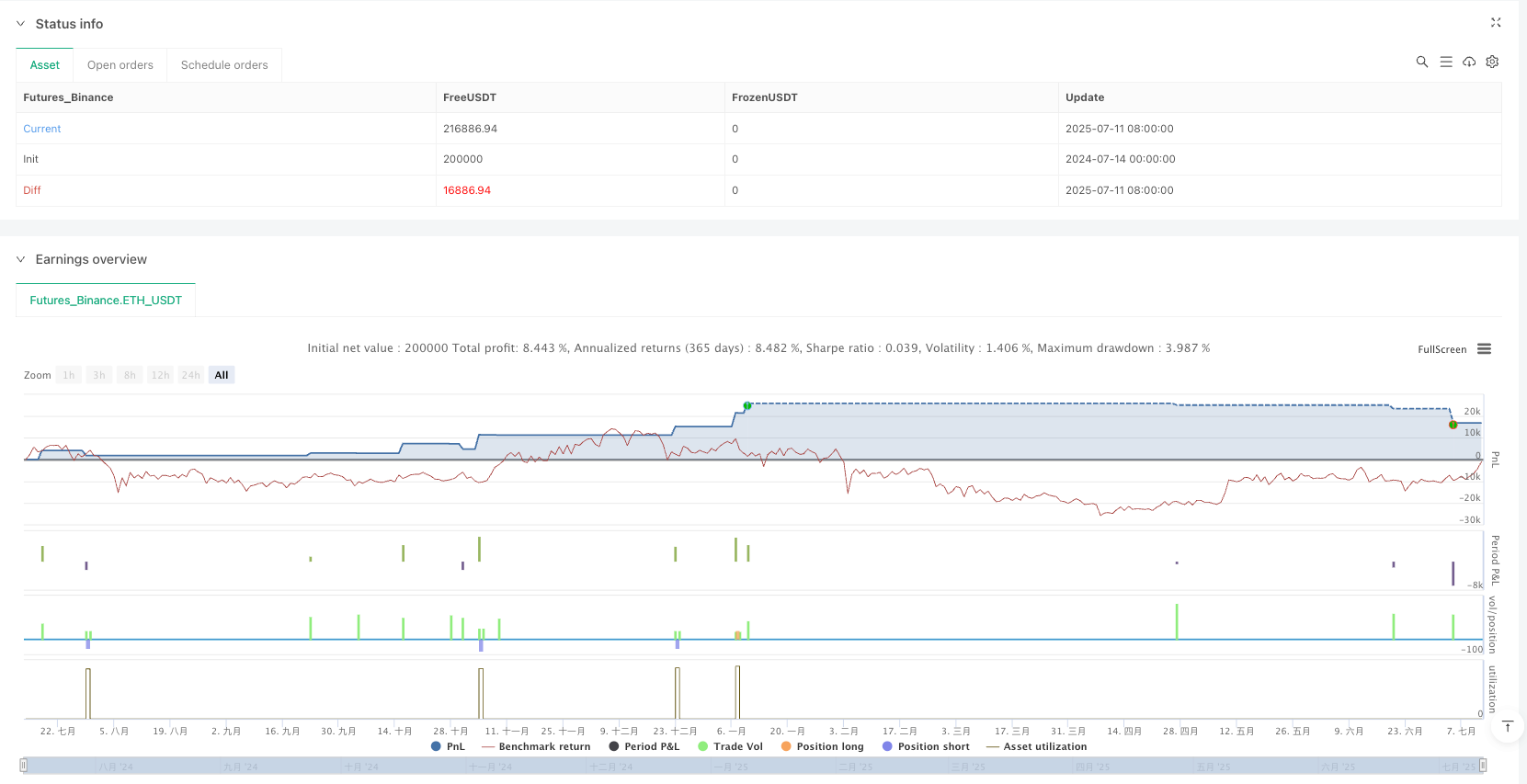Open the settings gear icon
Image resolution: width=1527 pixels, height=784 pixels.
click(x=1492, y=62)
